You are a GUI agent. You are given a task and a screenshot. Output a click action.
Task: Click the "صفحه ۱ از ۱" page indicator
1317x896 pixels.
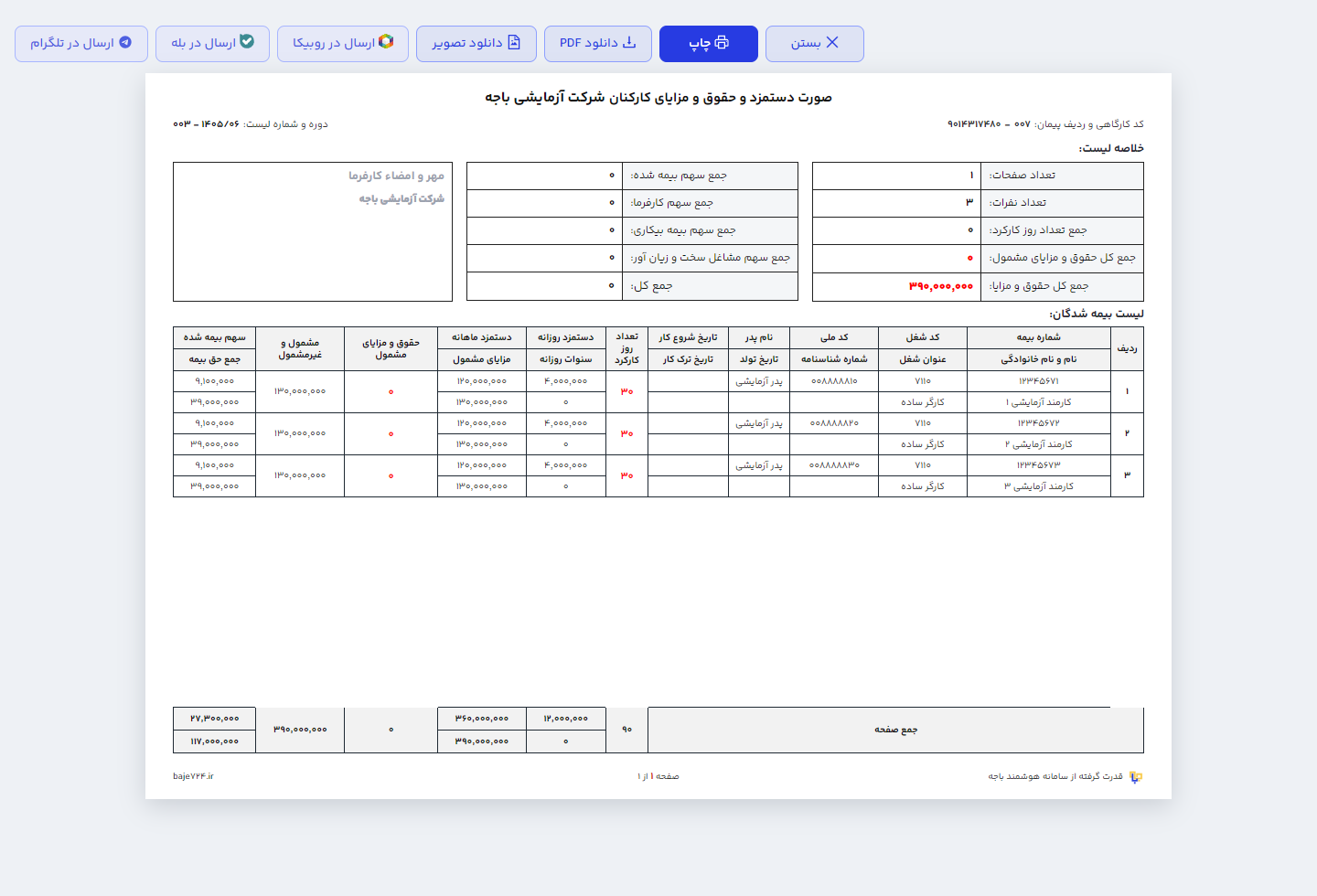658,776
